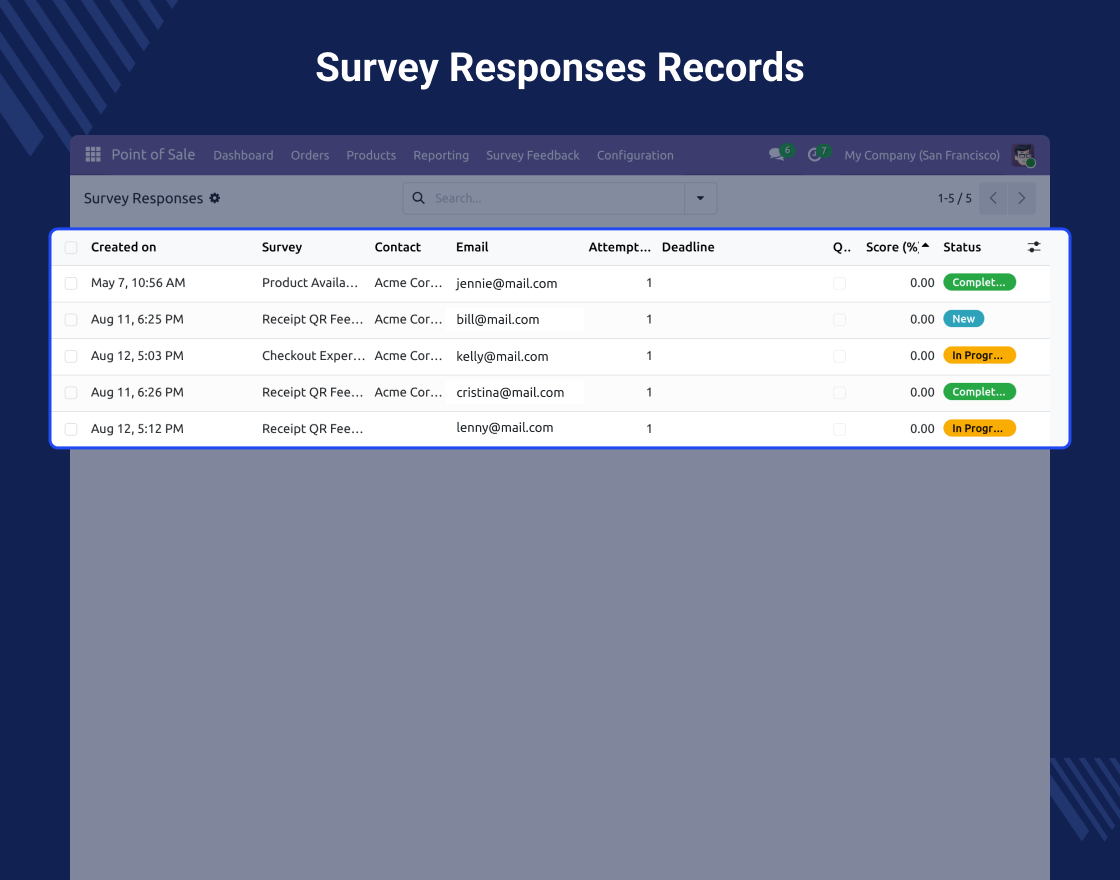Click the Checkout Exper... survey cell

pos(314,356)
